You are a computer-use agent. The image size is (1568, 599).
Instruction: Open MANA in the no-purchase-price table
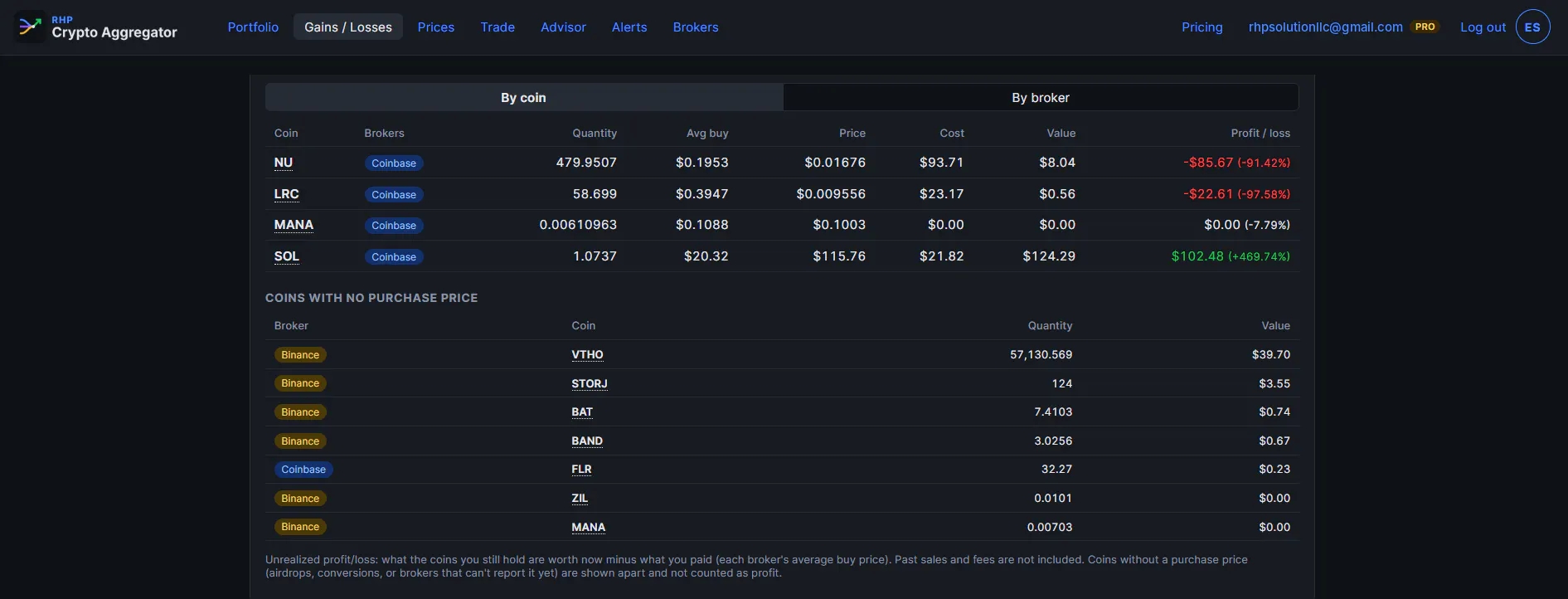[x=589, y=527]
